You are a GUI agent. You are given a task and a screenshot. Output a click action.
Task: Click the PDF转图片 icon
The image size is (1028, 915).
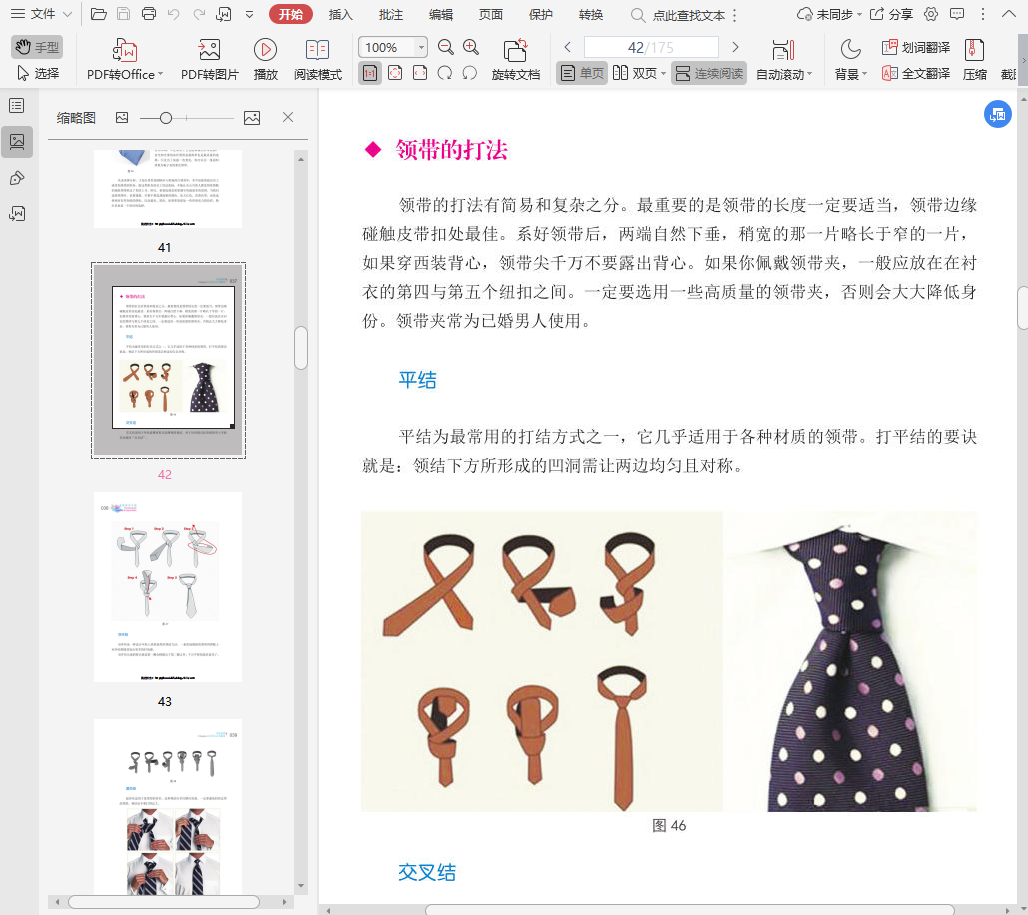click(x=209, y=50)
